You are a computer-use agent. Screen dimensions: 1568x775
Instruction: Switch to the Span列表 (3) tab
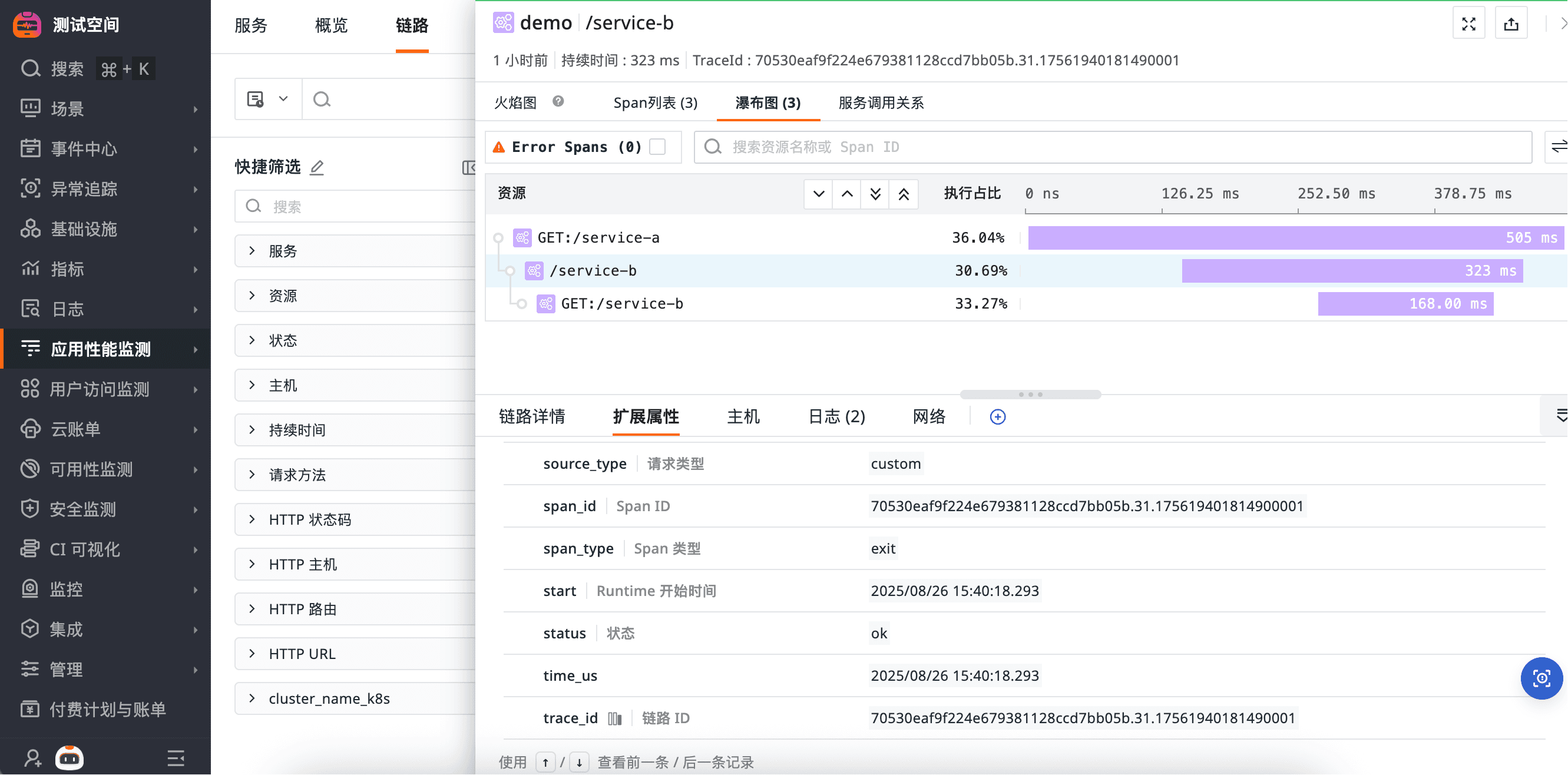pyautogui.click(x=655, y=103)
